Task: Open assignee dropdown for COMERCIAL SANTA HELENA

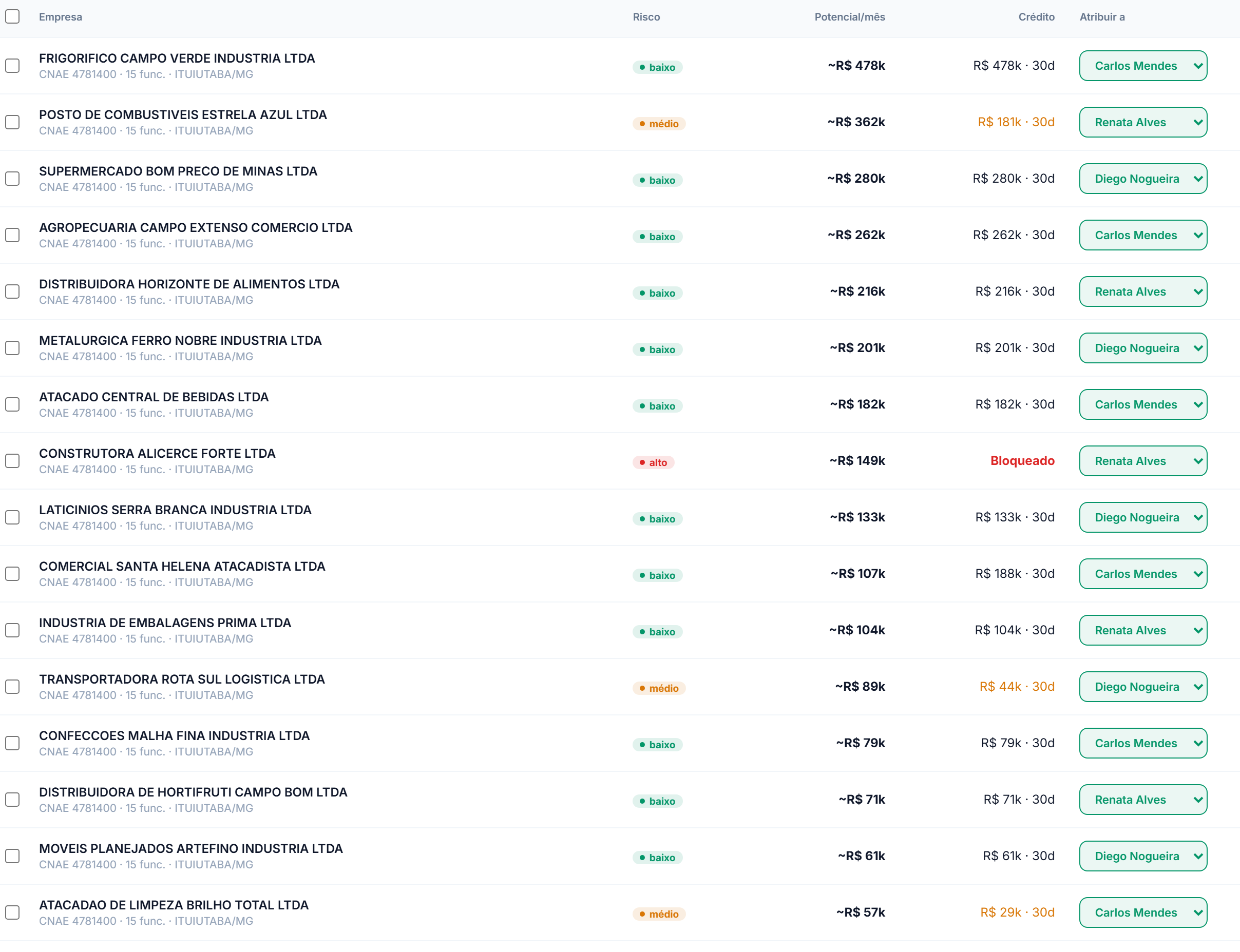Action: 1143,574
